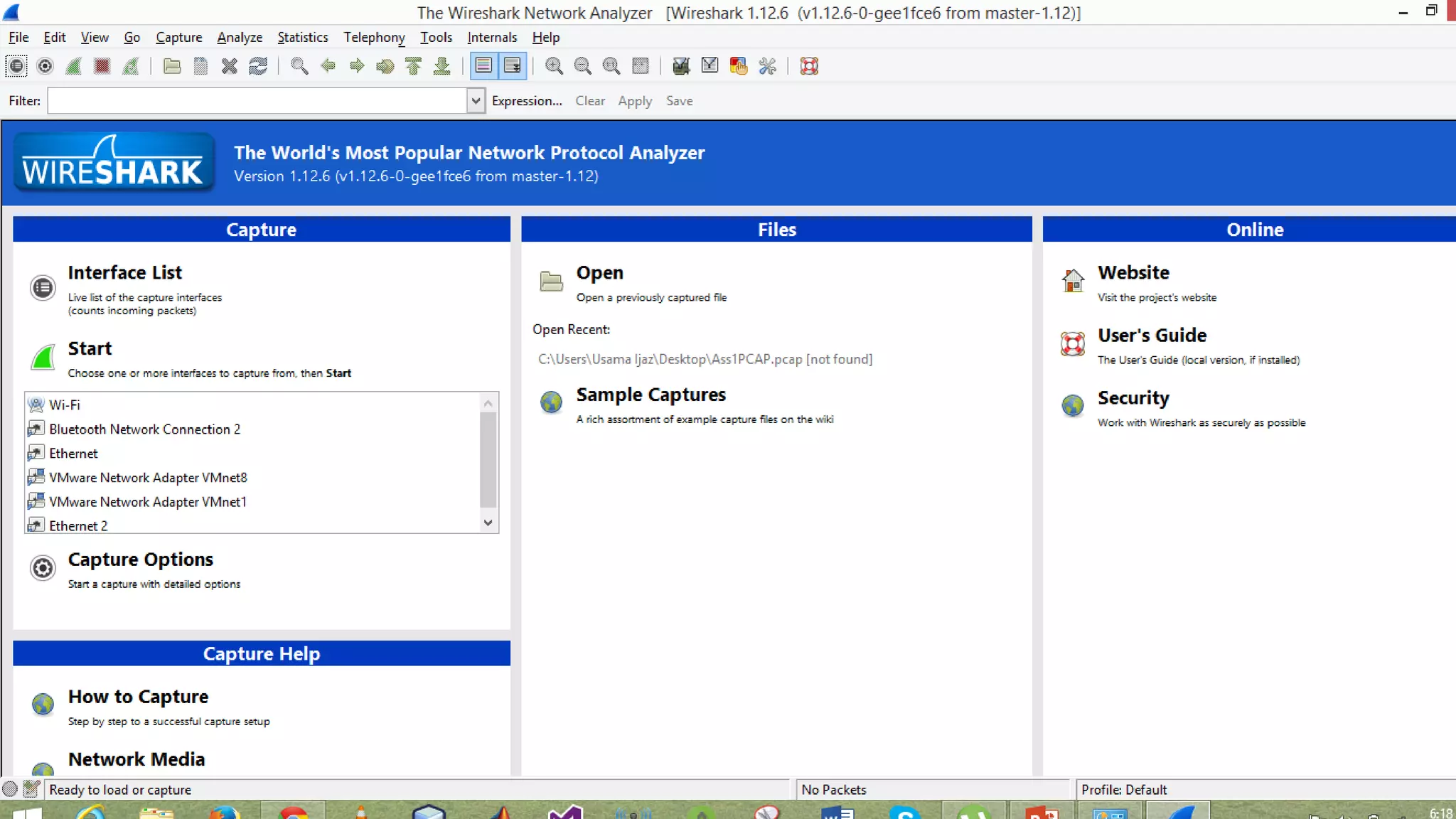Click the expert info indicator in the status bar
The width and height of the screenshot is (1456, 819).
[x=10, y=789]
